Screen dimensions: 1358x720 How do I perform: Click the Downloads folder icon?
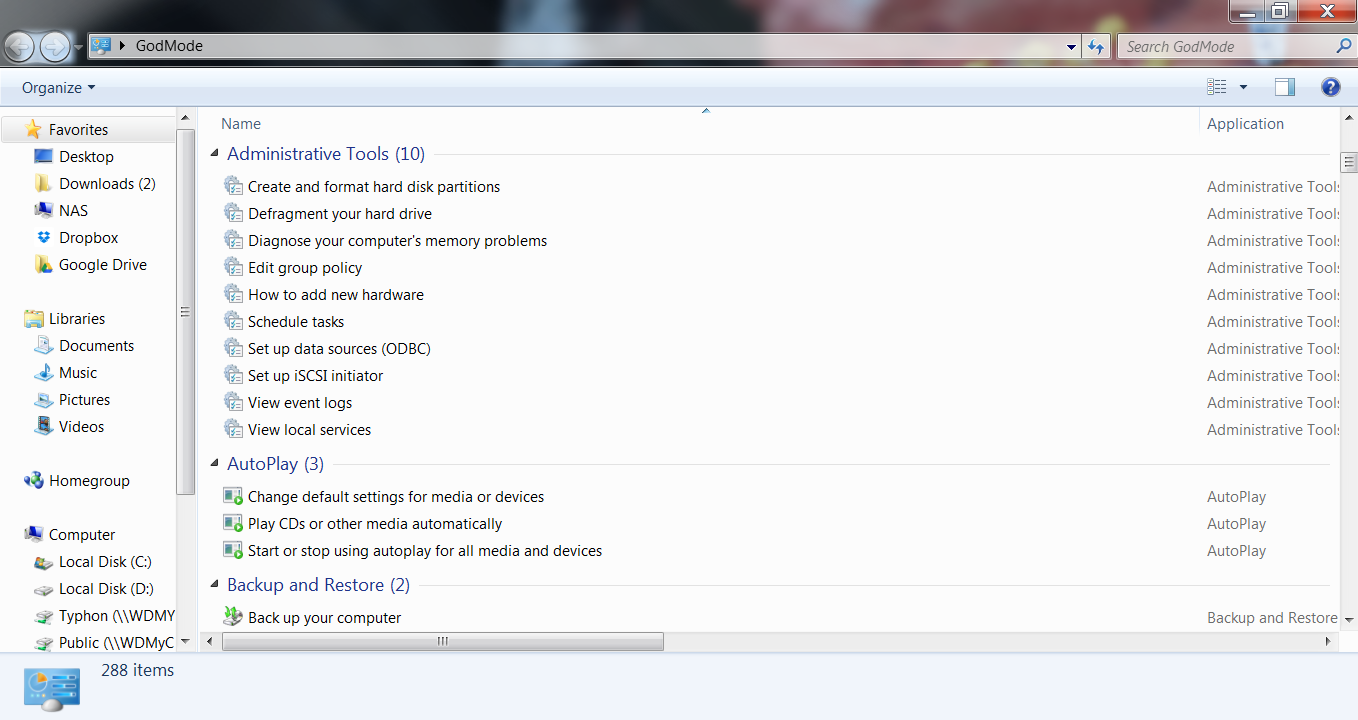(x=43, y=183)
